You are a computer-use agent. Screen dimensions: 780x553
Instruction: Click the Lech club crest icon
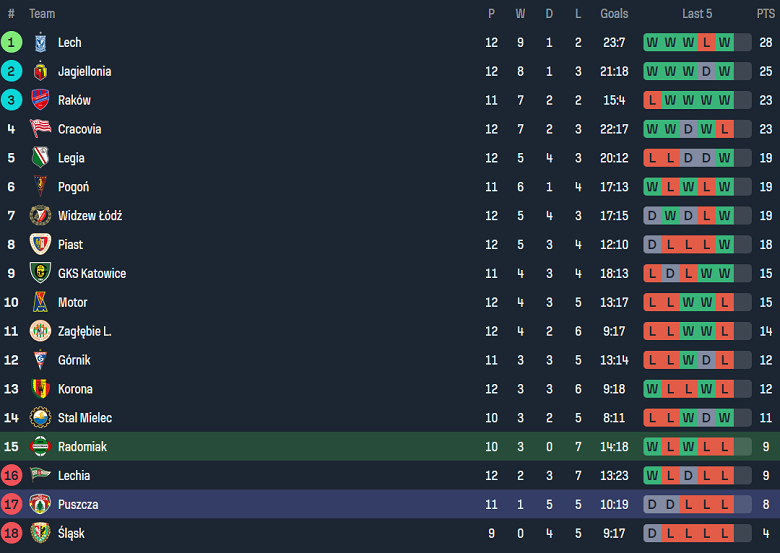tap(40, 42)
